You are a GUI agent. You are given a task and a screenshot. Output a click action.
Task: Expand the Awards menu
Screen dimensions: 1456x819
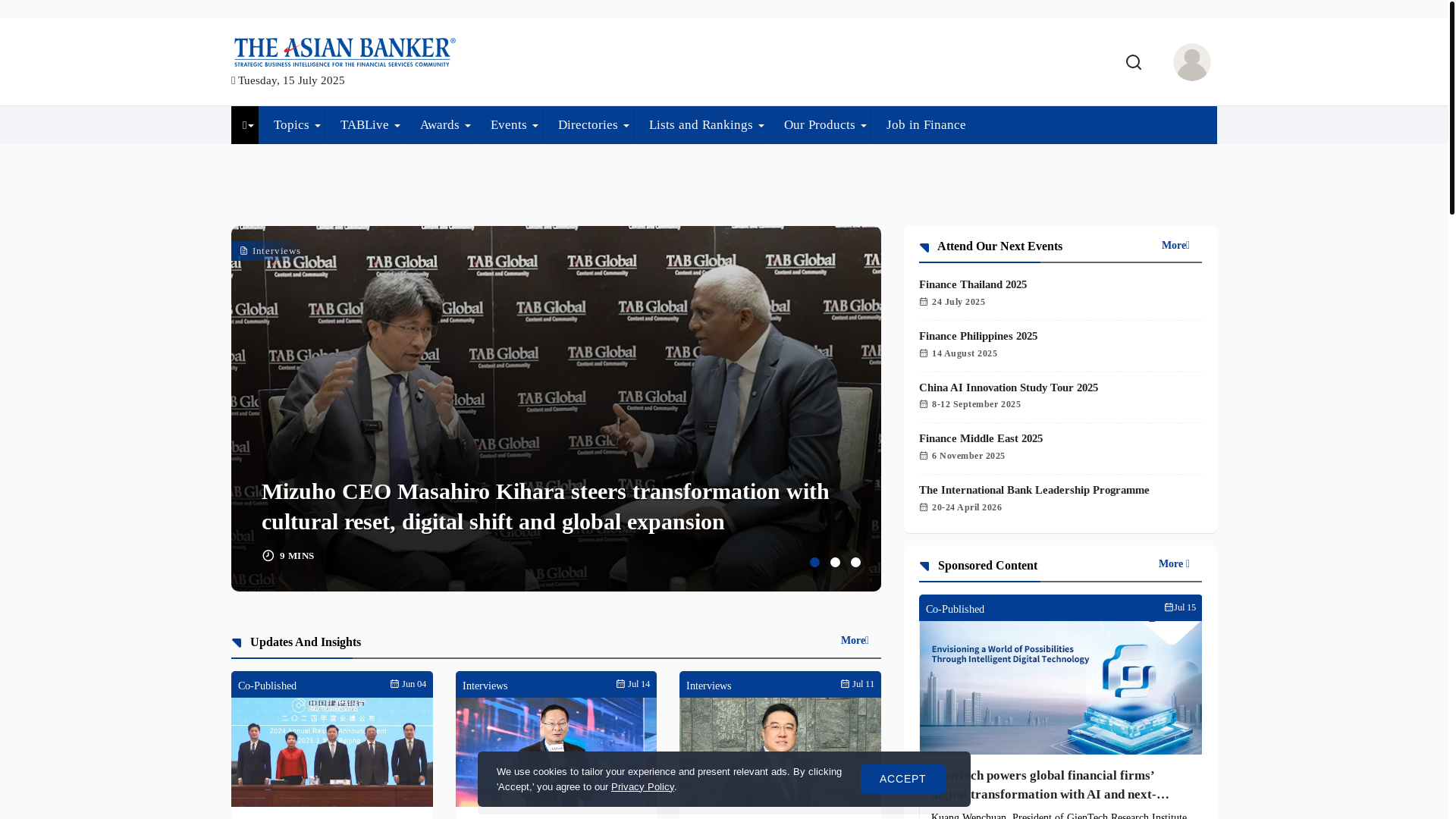444,125
